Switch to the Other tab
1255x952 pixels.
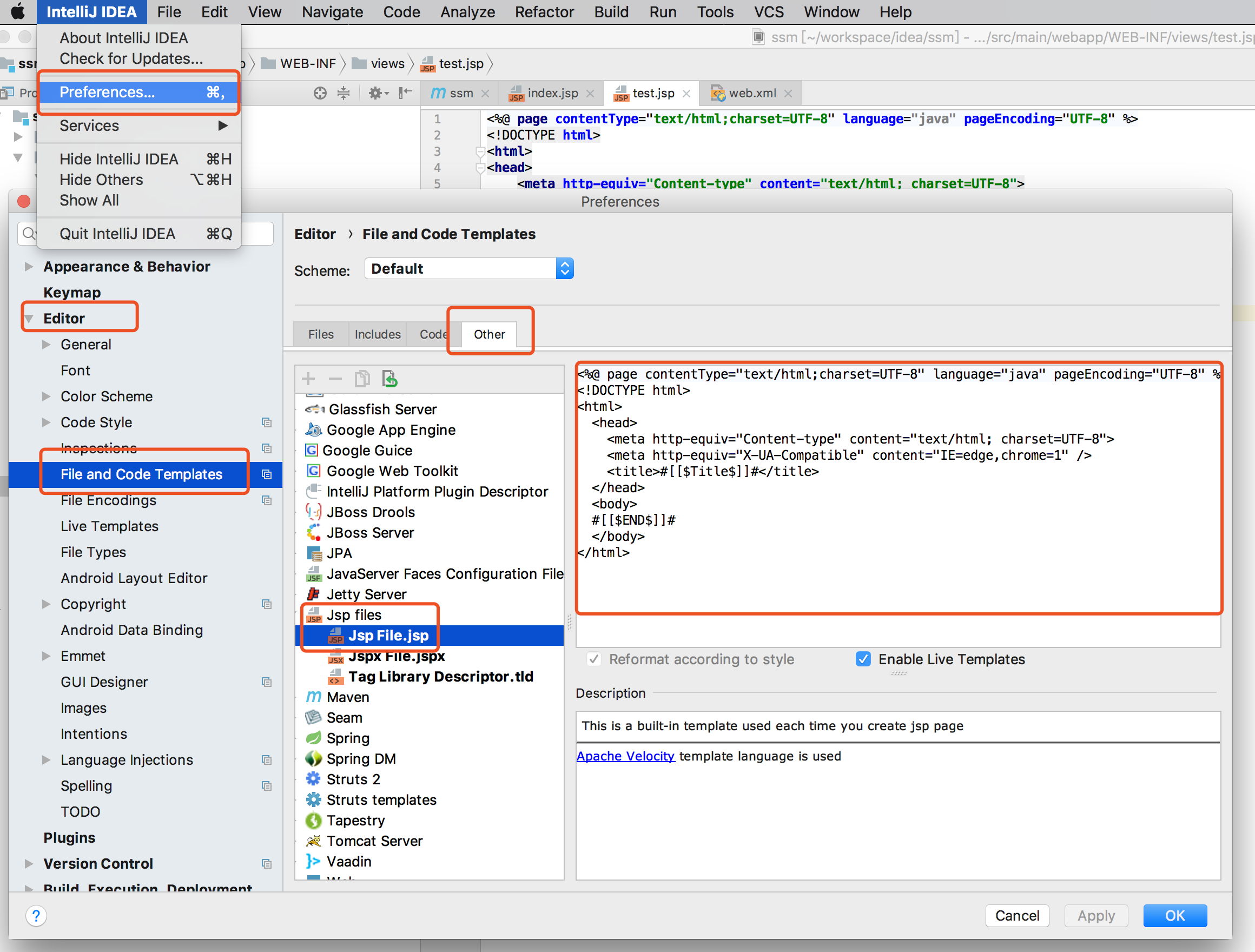[x=490, y=333]
